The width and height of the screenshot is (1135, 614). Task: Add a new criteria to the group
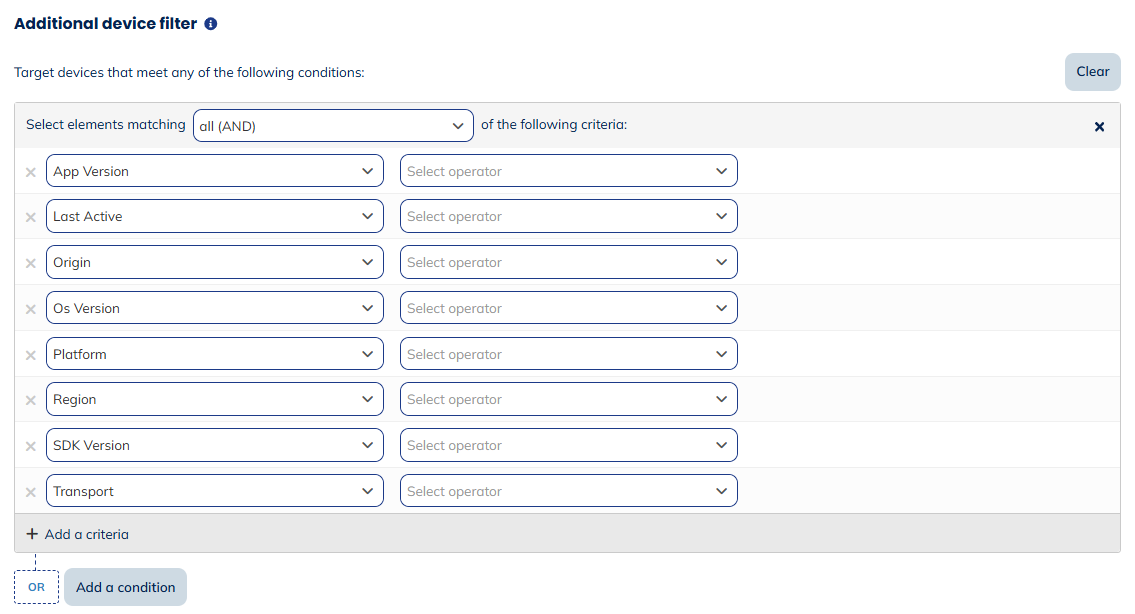pos(77,534)
